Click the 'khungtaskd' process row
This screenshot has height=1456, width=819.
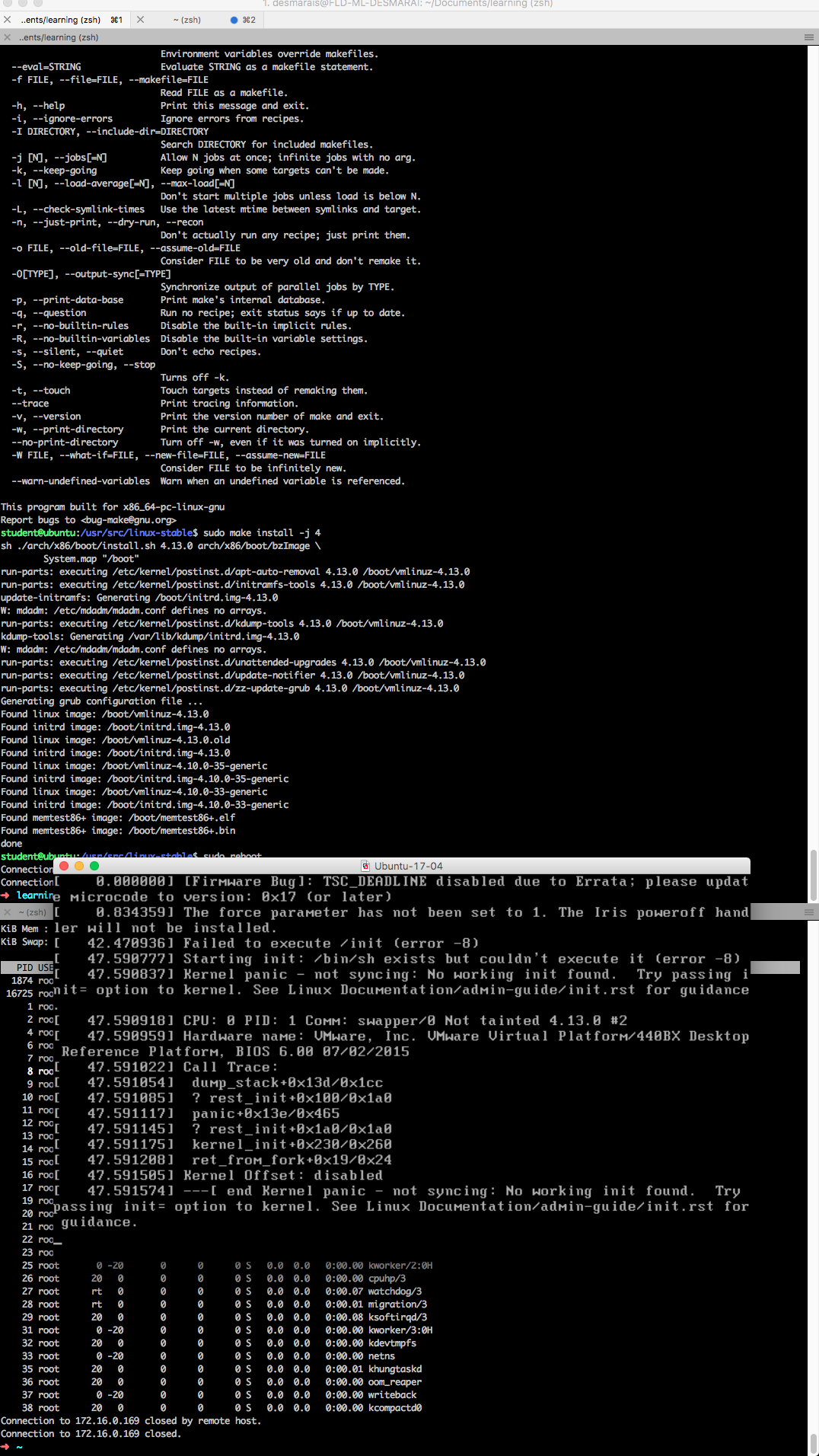[221, 1369]
